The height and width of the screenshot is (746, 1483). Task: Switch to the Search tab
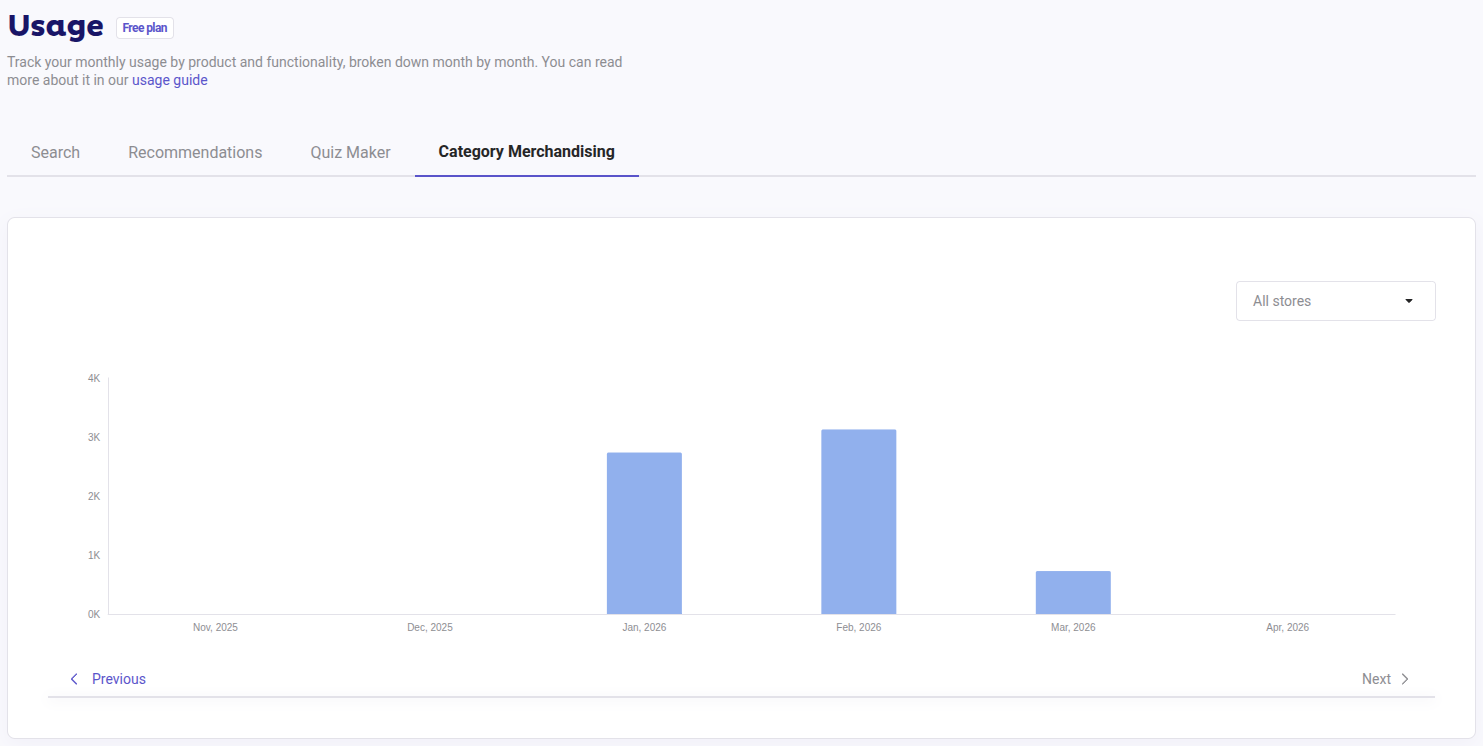55,152
